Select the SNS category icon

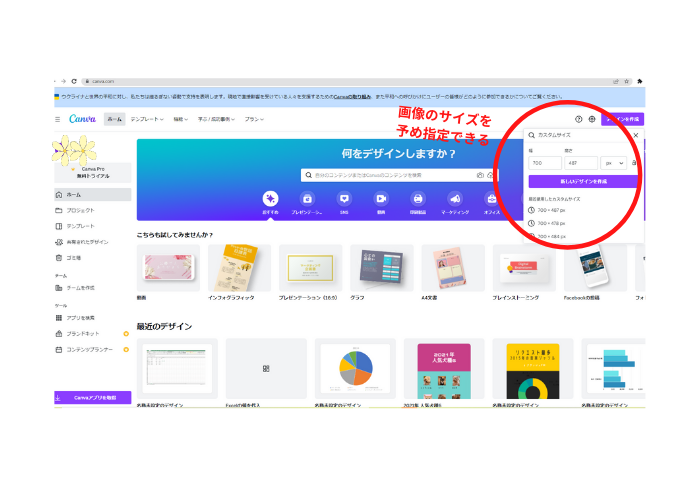[x=344, y=199]
